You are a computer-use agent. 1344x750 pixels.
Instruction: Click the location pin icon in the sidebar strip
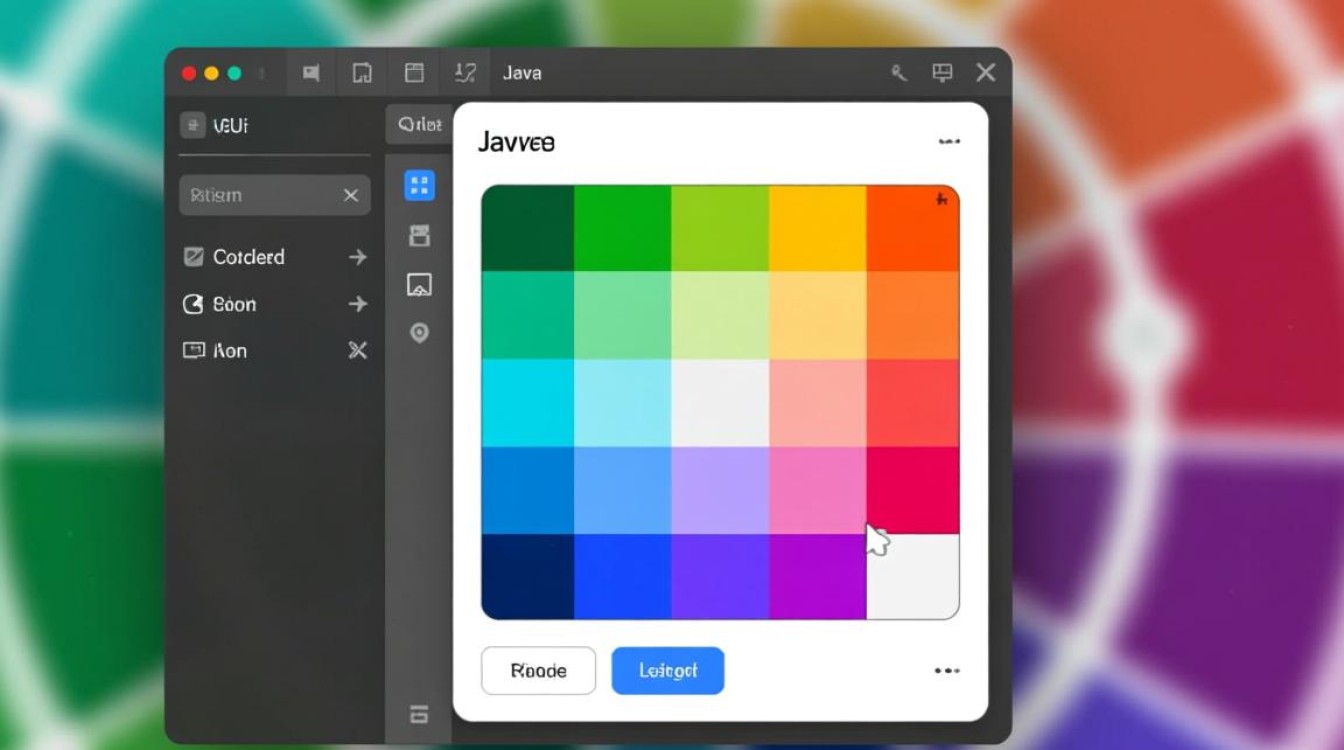[418, 334]
